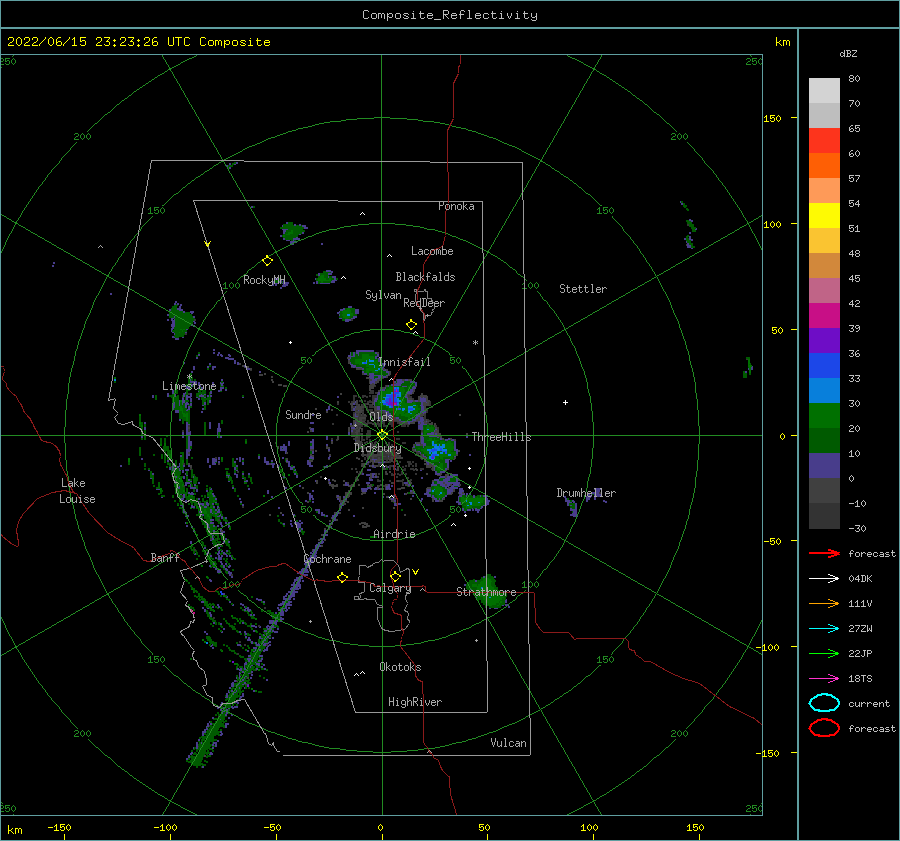Click the RockyMH label
Viewport: 900px width, 841px height.
[264, 280]
